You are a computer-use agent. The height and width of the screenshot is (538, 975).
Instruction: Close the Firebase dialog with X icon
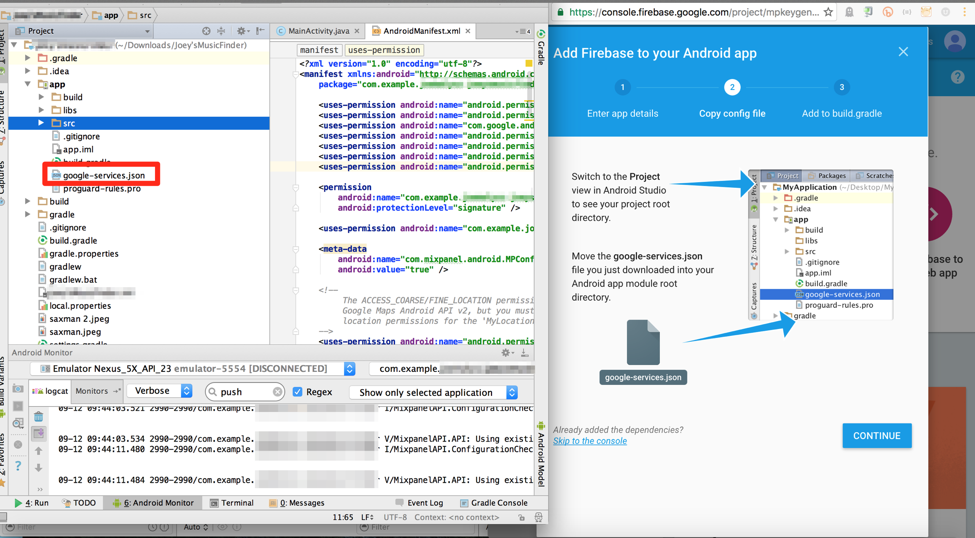click(903, 52)
